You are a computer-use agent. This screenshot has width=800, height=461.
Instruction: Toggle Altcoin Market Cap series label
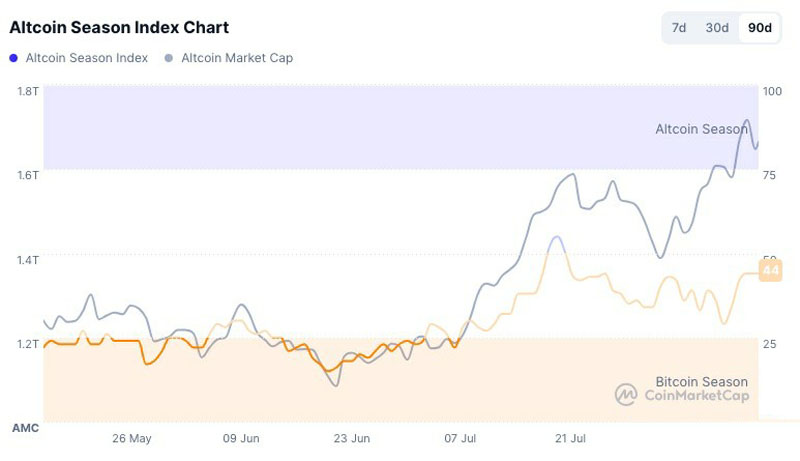pyautogui.click(x=237, y=58)
